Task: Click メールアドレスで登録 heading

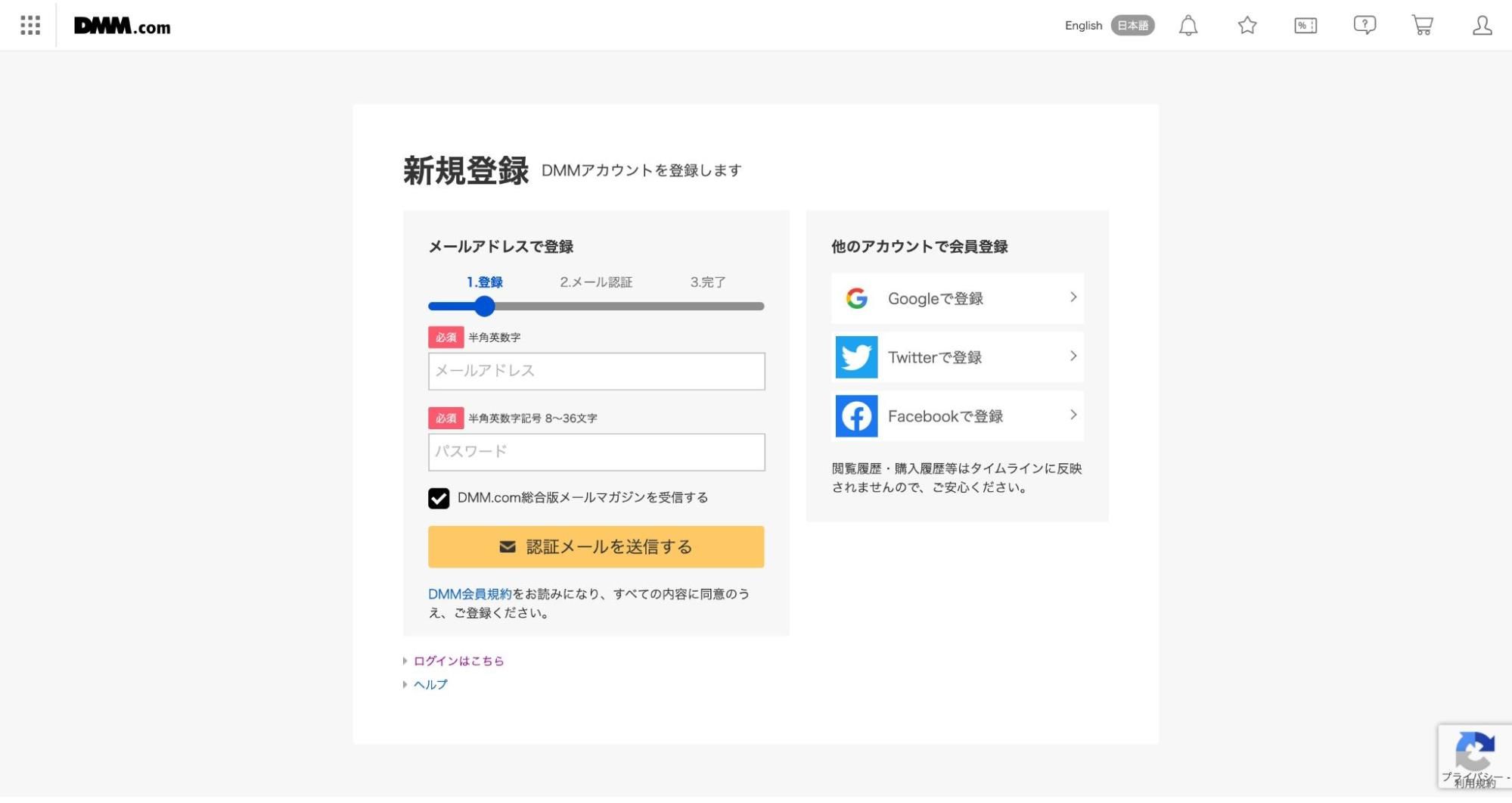Action: coord(501,247)
